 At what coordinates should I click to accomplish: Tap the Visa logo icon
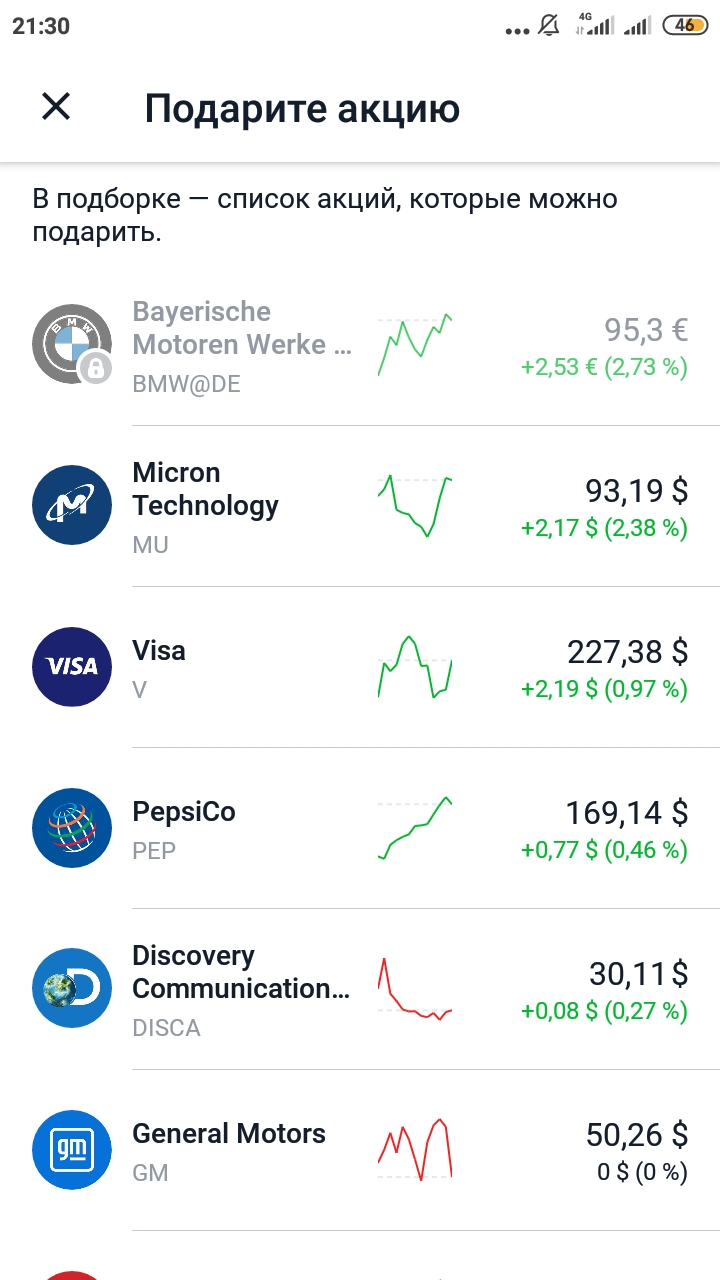click(72, 666)
